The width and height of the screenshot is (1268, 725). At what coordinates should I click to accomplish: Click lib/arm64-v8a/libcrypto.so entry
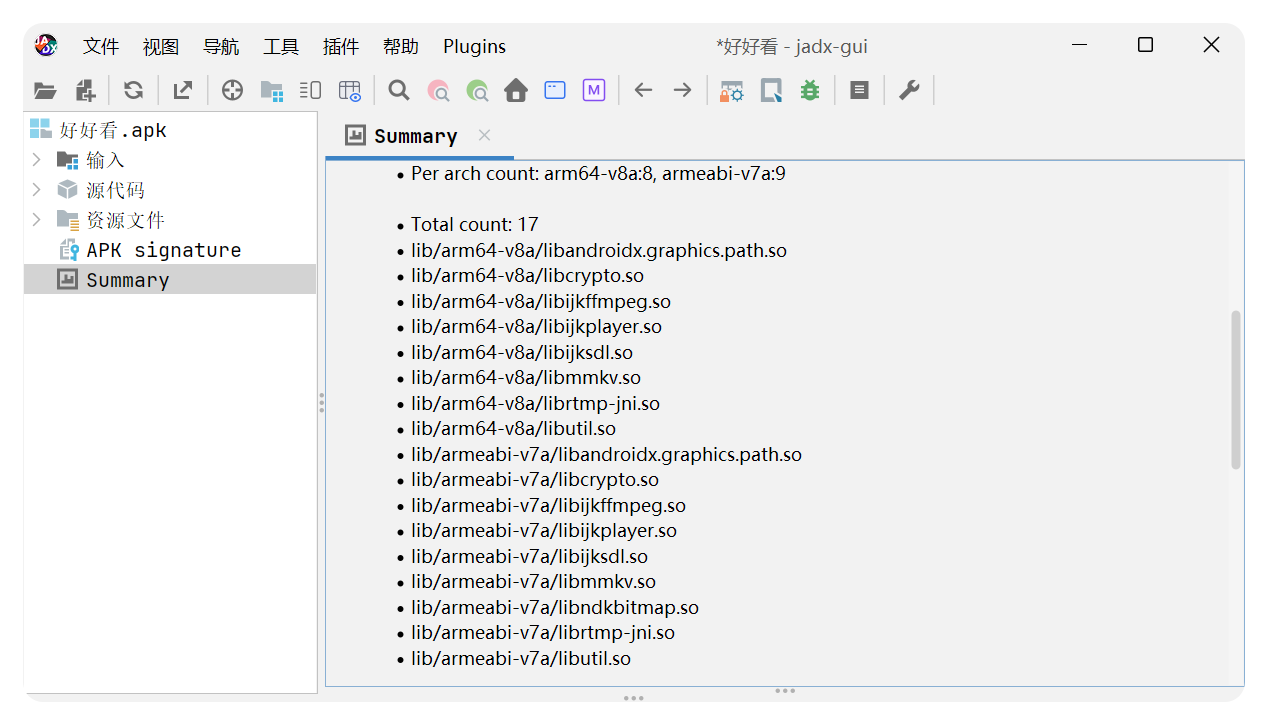[527, 276]
